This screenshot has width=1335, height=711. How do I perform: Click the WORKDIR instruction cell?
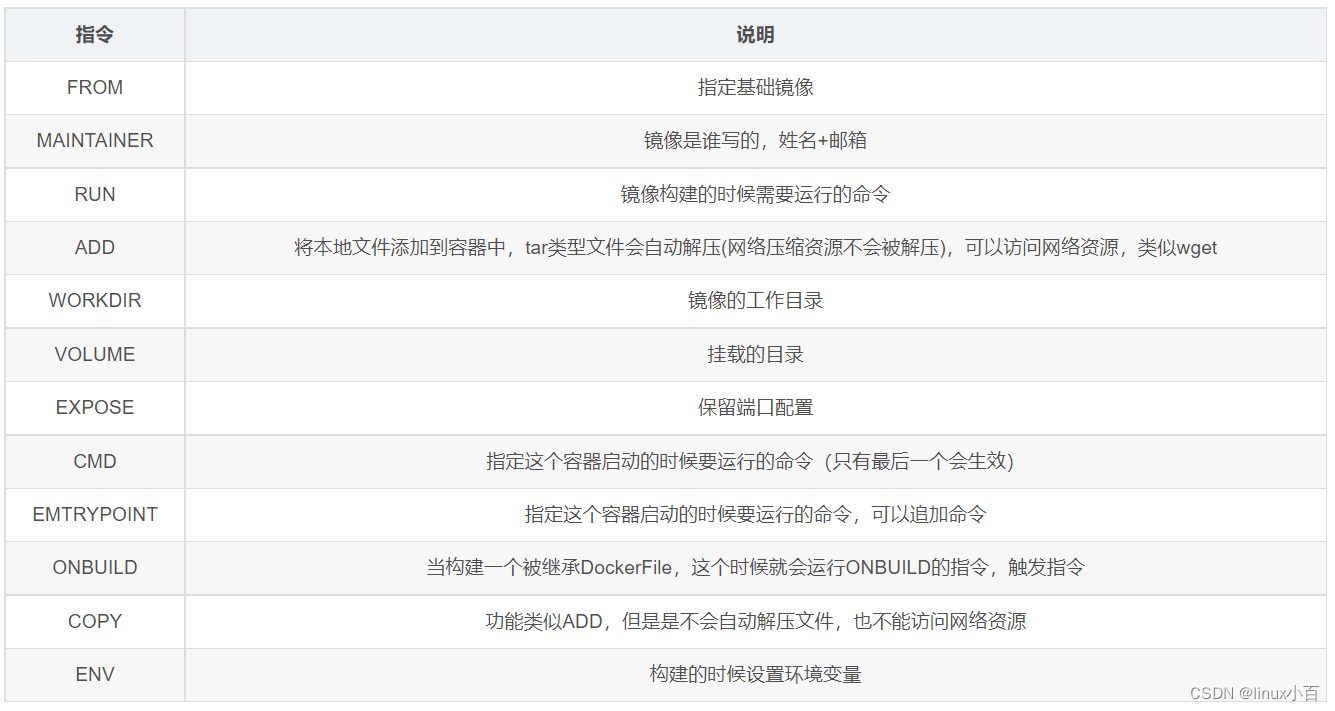96,301
